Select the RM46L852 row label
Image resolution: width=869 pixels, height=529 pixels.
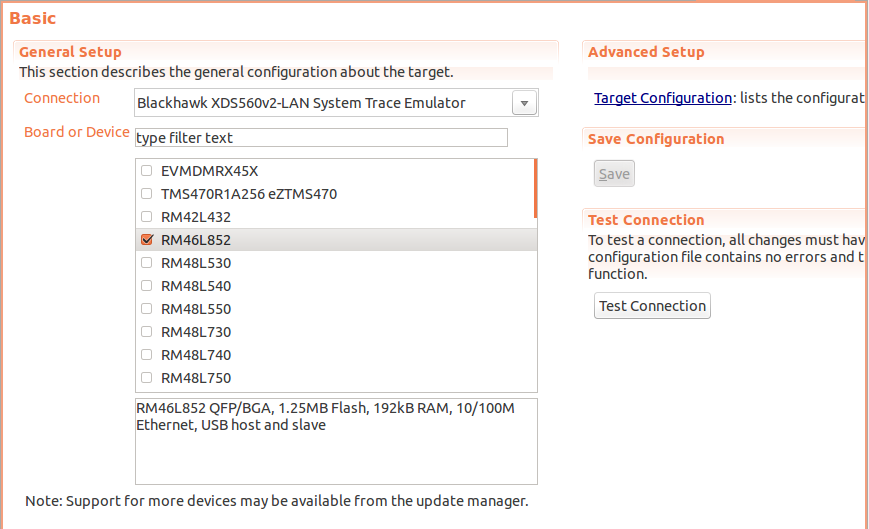[x=196, y=240]
